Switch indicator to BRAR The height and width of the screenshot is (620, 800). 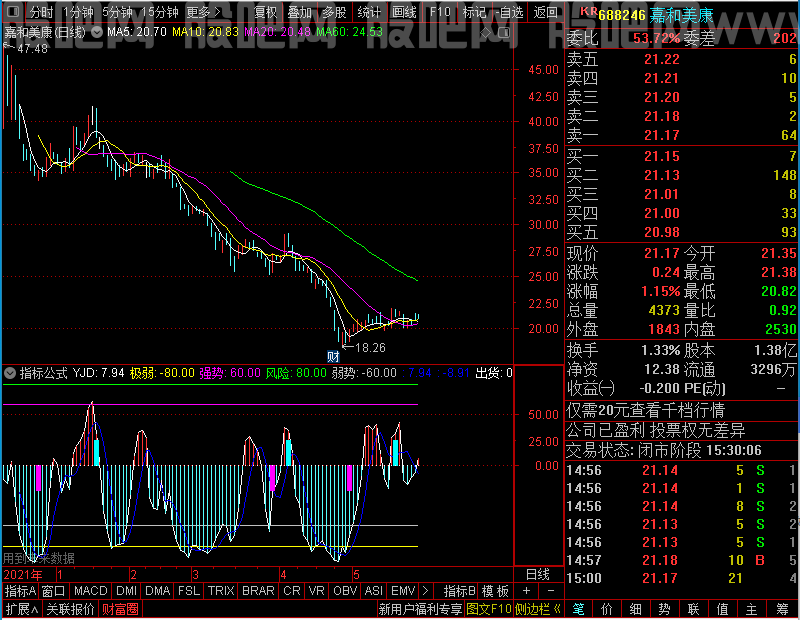(x=258, y=591)
